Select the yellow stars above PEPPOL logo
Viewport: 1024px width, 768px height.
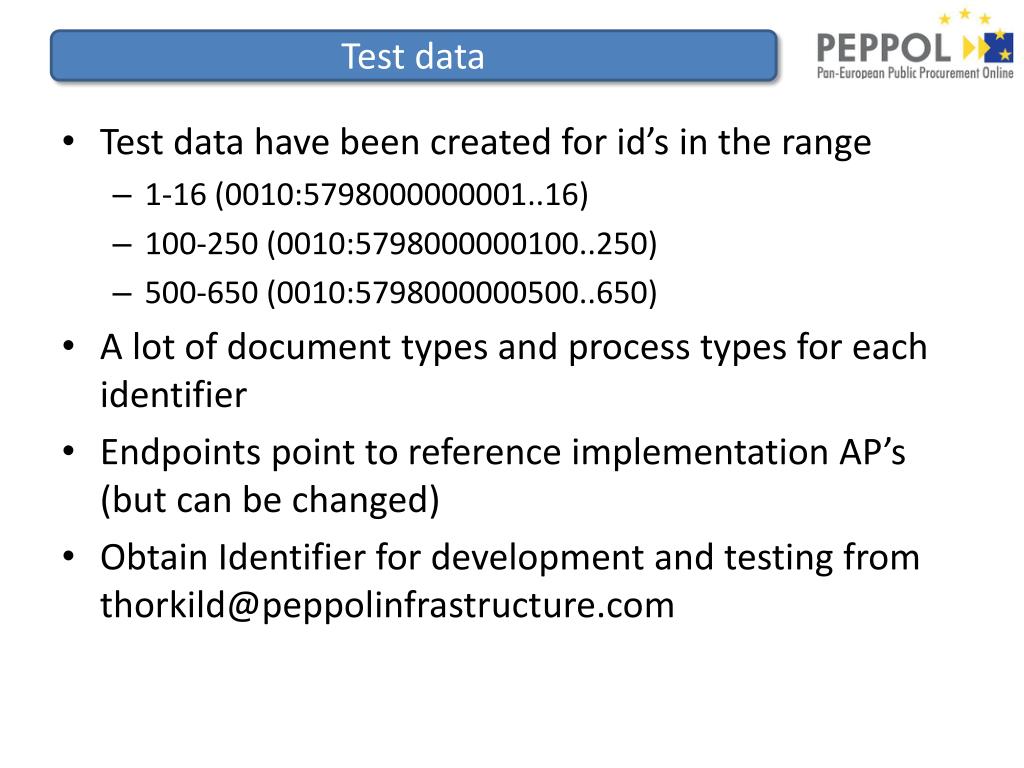coord(965,16)
